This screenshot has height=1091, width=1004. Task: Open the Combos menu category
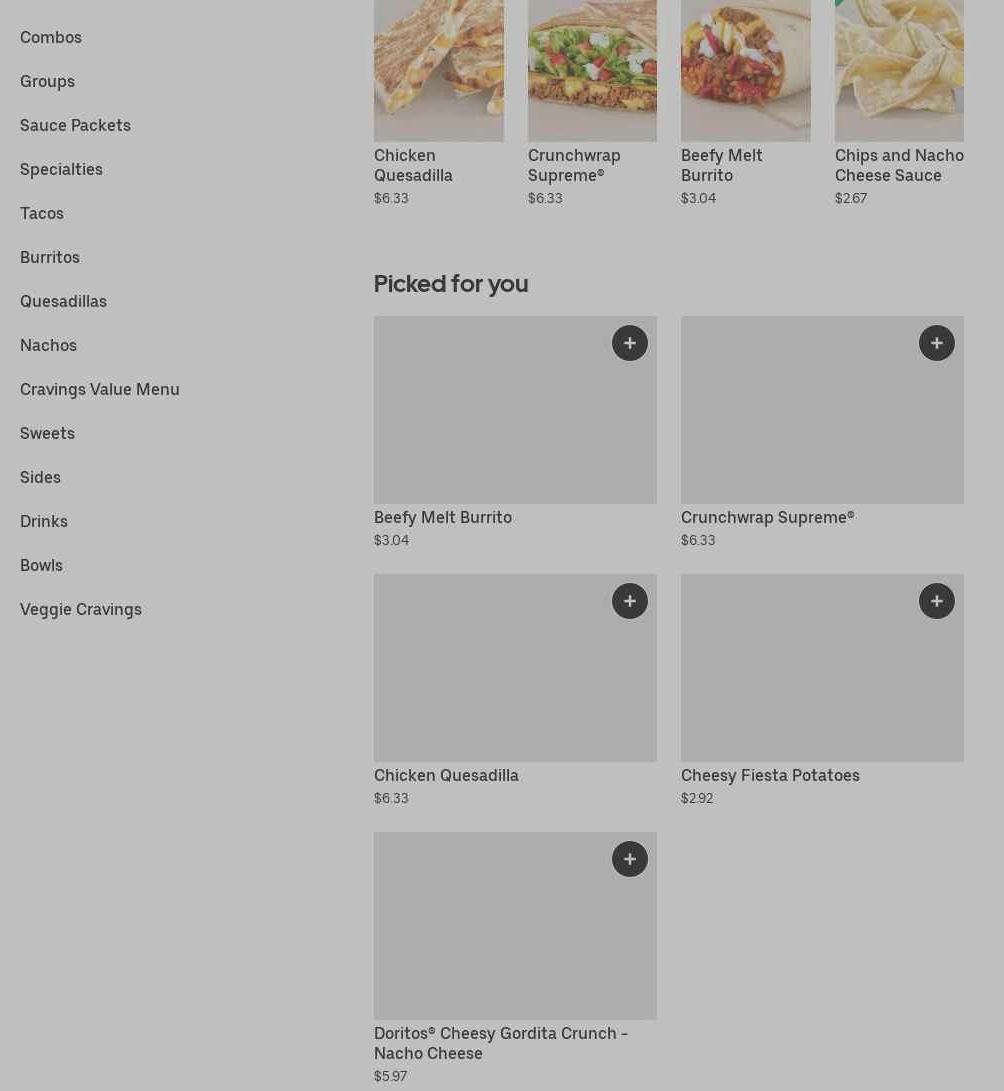51,37
